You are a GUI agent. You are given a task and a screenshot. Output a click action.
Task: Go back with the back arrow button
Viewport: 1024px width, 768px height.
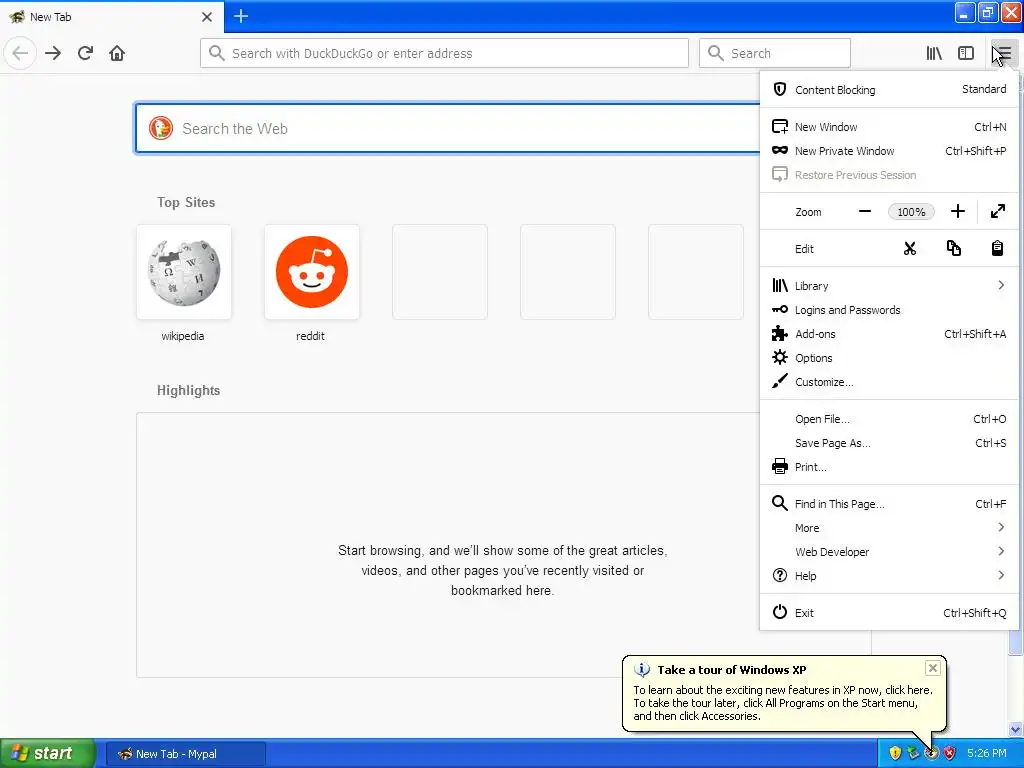[20, 53]
